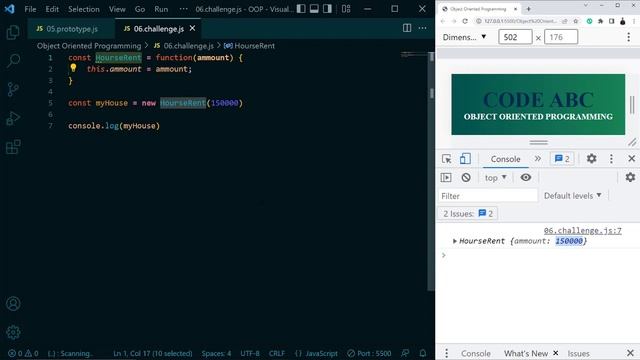This screenshot has height=360, width=640.
Task: Edit the width field showing 502
Action: (515, 37)
